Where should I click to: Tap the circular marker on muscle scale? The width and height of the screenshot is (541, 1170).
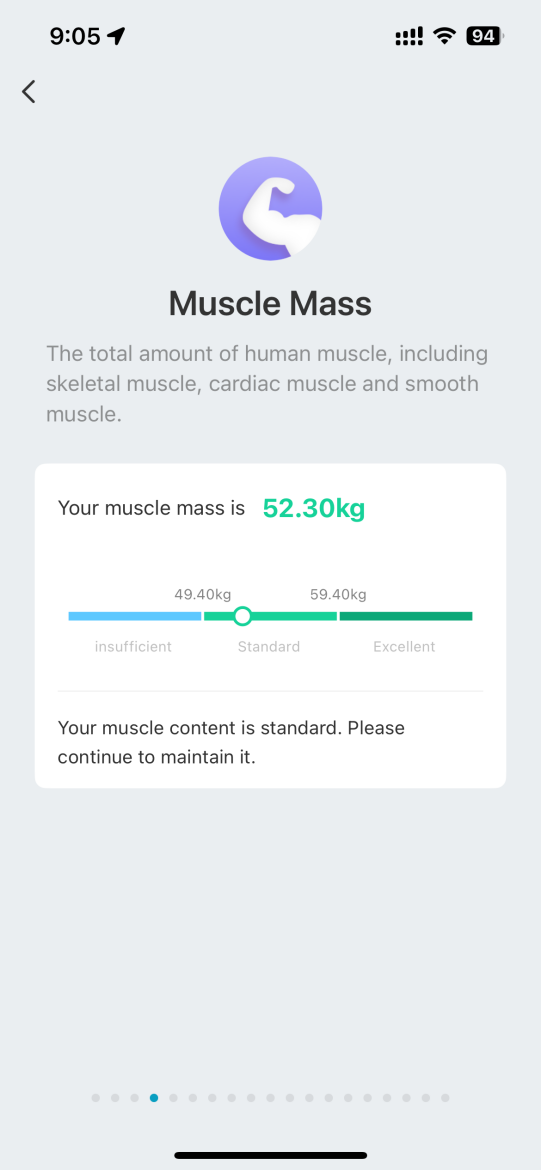click(x=242, y=616)
